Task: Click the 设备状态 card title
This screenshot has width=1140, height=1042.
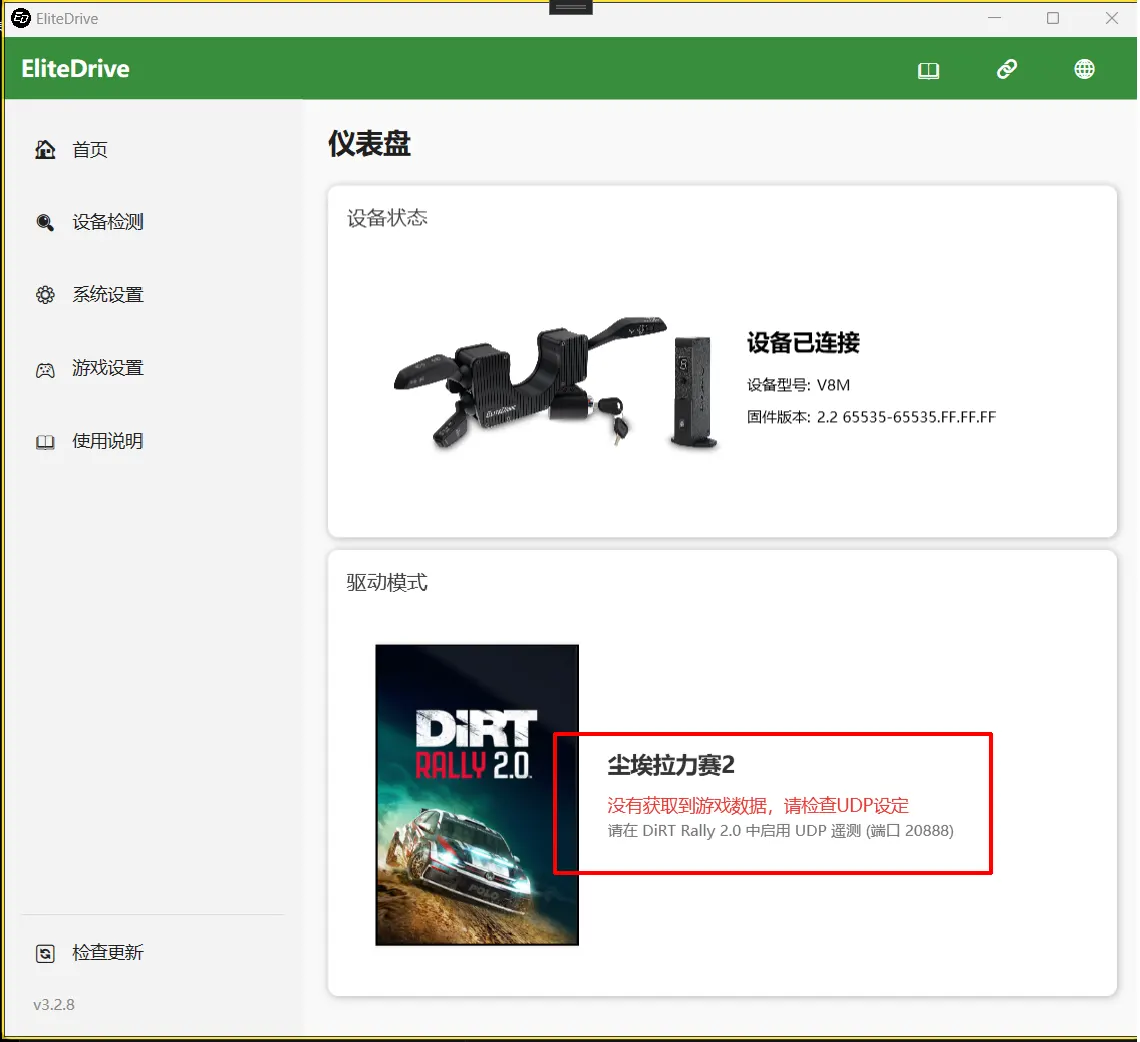Action: pos(387,217)
